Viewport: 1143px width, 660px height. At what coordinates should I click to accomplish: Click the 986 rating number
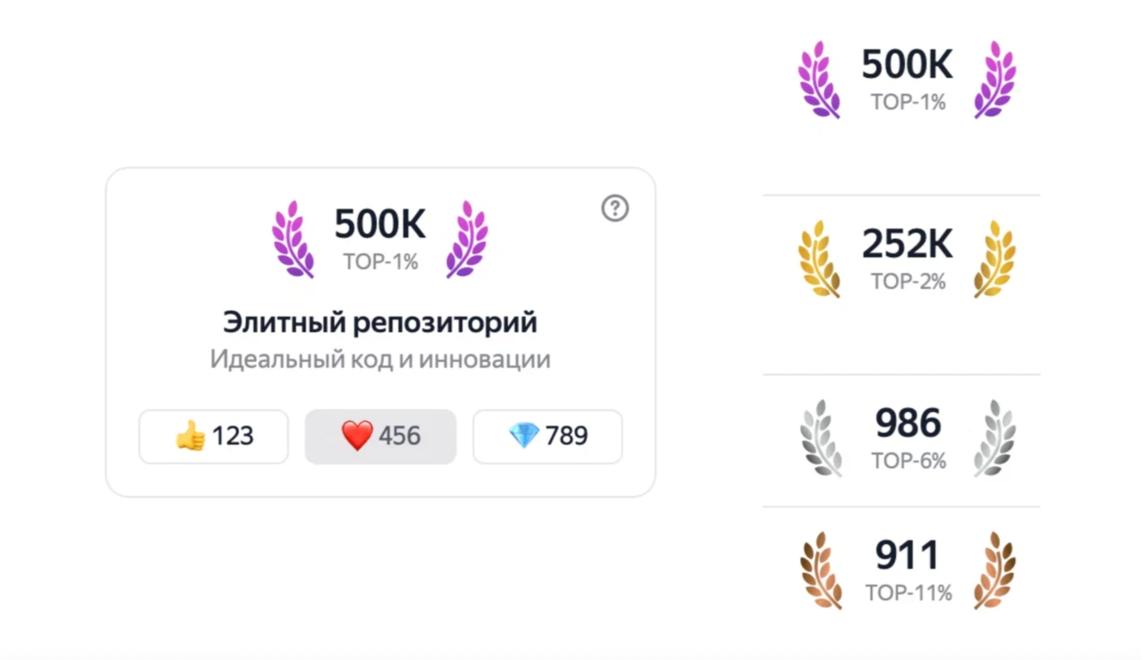[x=907, y=423]
